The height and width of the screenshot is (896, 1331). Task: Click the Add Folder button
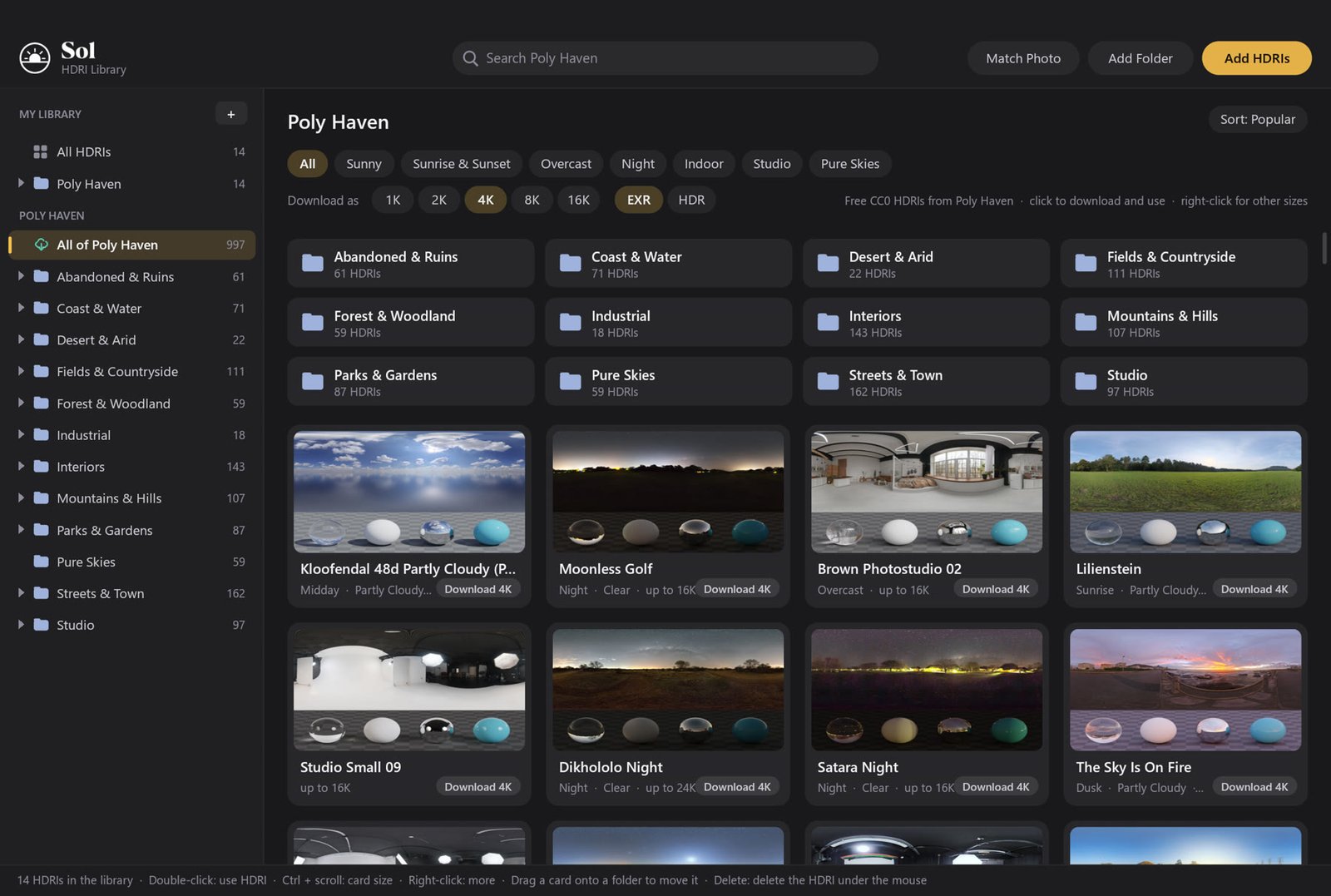[x=1141, y=58]
